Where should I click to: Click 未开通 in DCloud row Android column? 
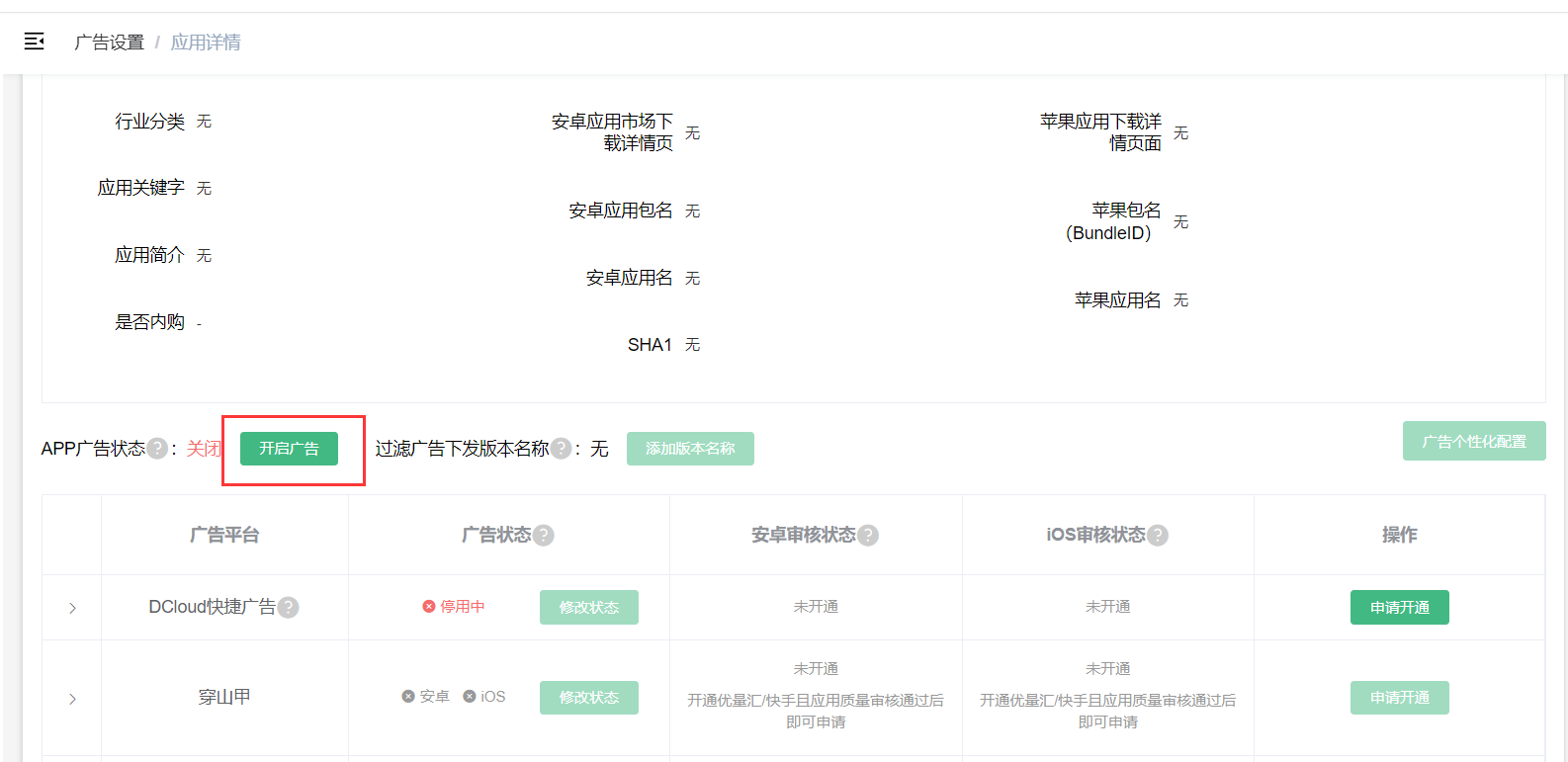click(x=816, y=607)
